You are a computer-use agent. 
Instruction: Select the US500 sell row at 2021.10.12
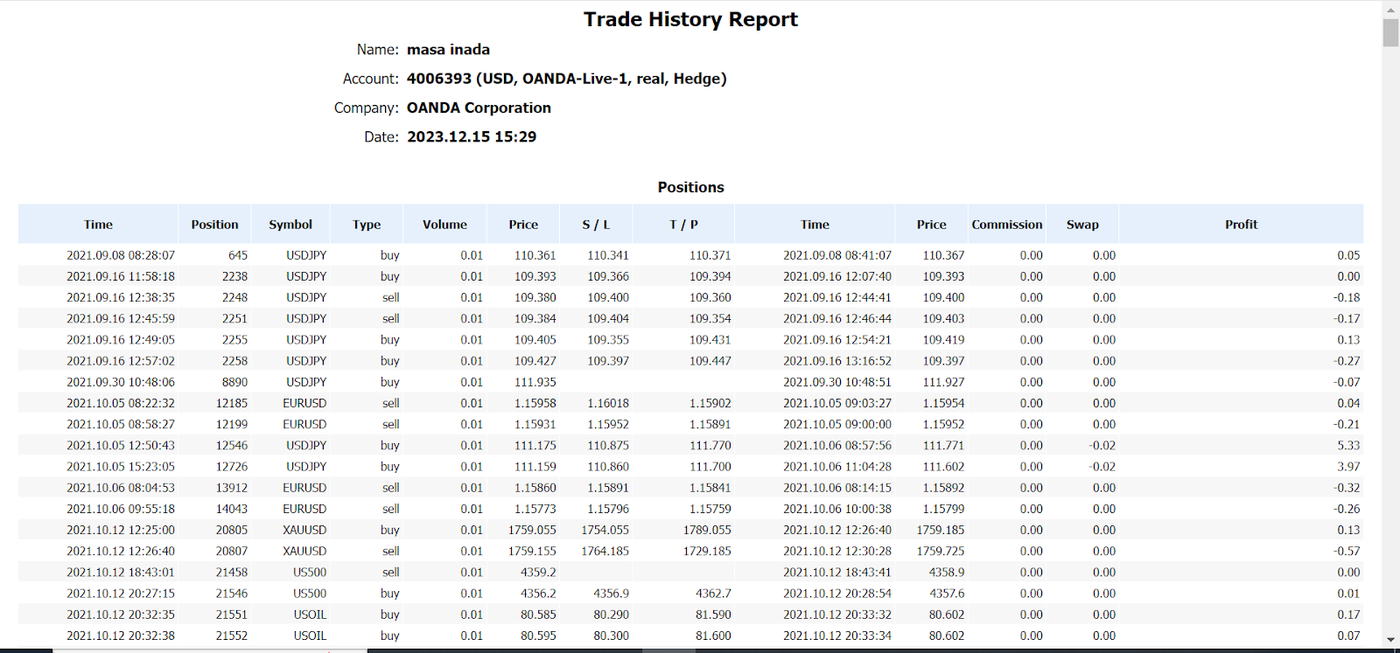tap(400, 571)
